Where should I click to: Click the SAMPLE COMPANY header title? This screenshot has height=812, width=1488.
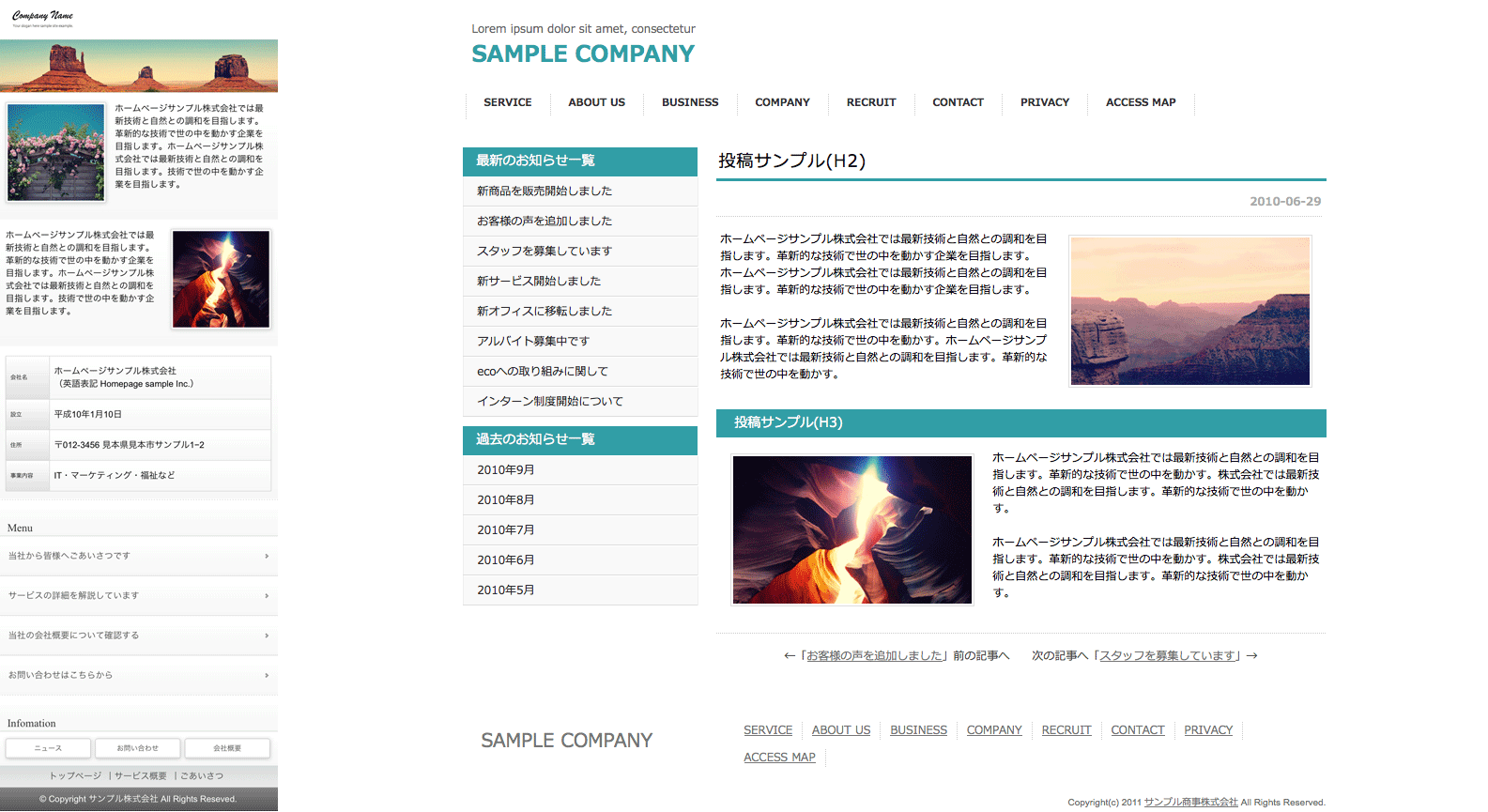point(582,54)
